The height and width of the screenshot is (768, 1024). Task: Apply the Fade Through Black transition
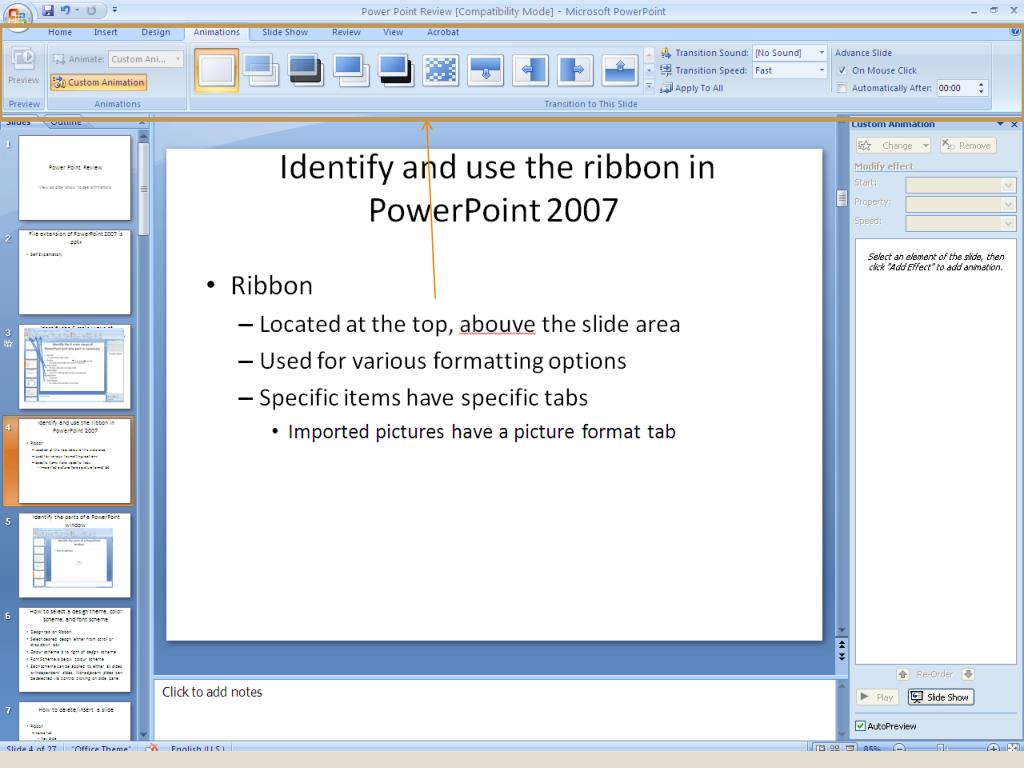(x=306, y=70)
